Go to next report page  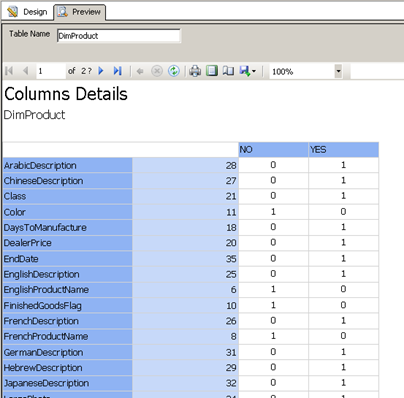coord(101,71)
